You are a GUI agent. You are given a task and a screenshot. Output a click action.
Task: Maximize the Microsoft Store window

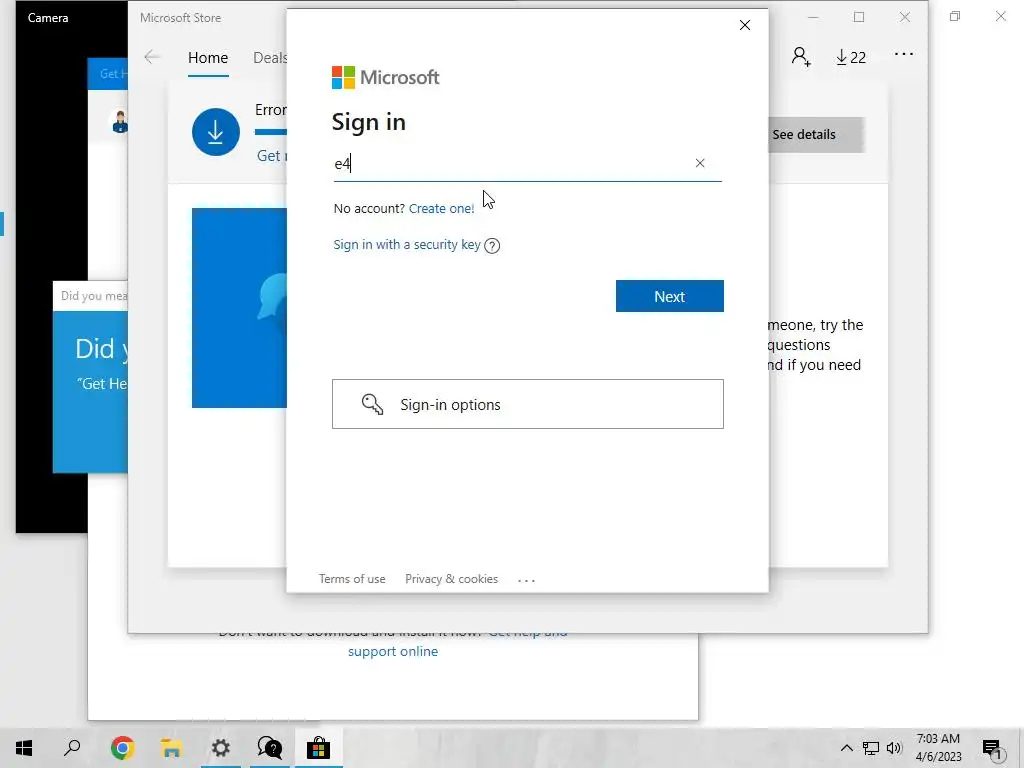click(859, 18)
